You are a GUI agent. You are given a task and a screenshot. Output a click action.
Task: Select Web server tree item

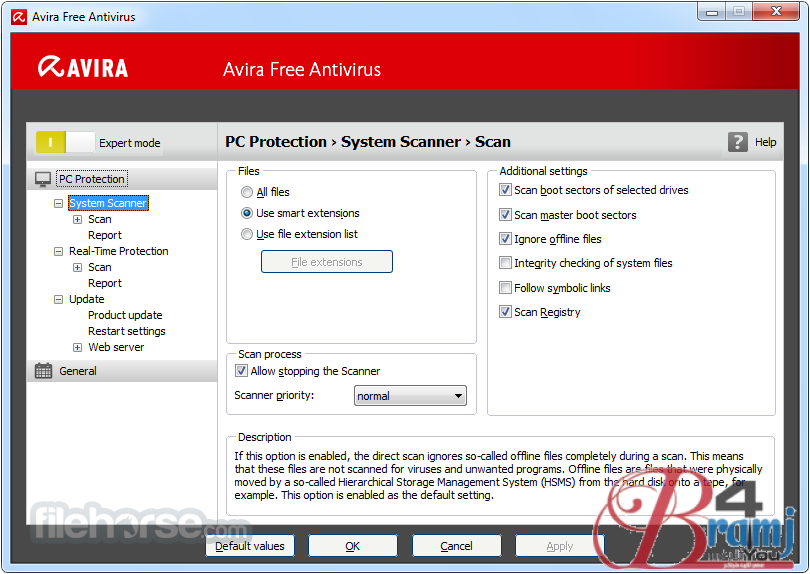pos(116,347)
